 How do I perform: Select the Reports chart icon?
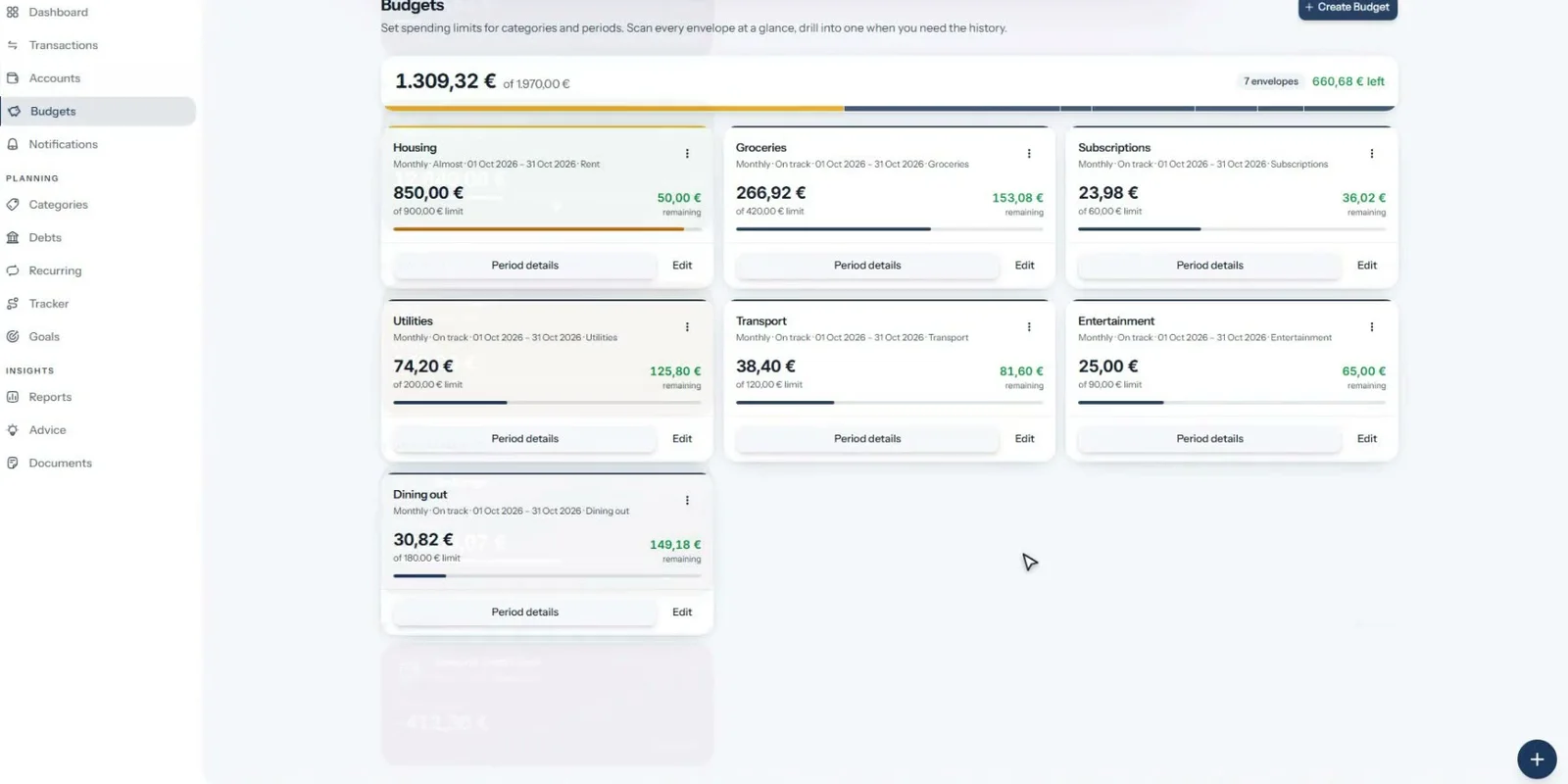13,397
